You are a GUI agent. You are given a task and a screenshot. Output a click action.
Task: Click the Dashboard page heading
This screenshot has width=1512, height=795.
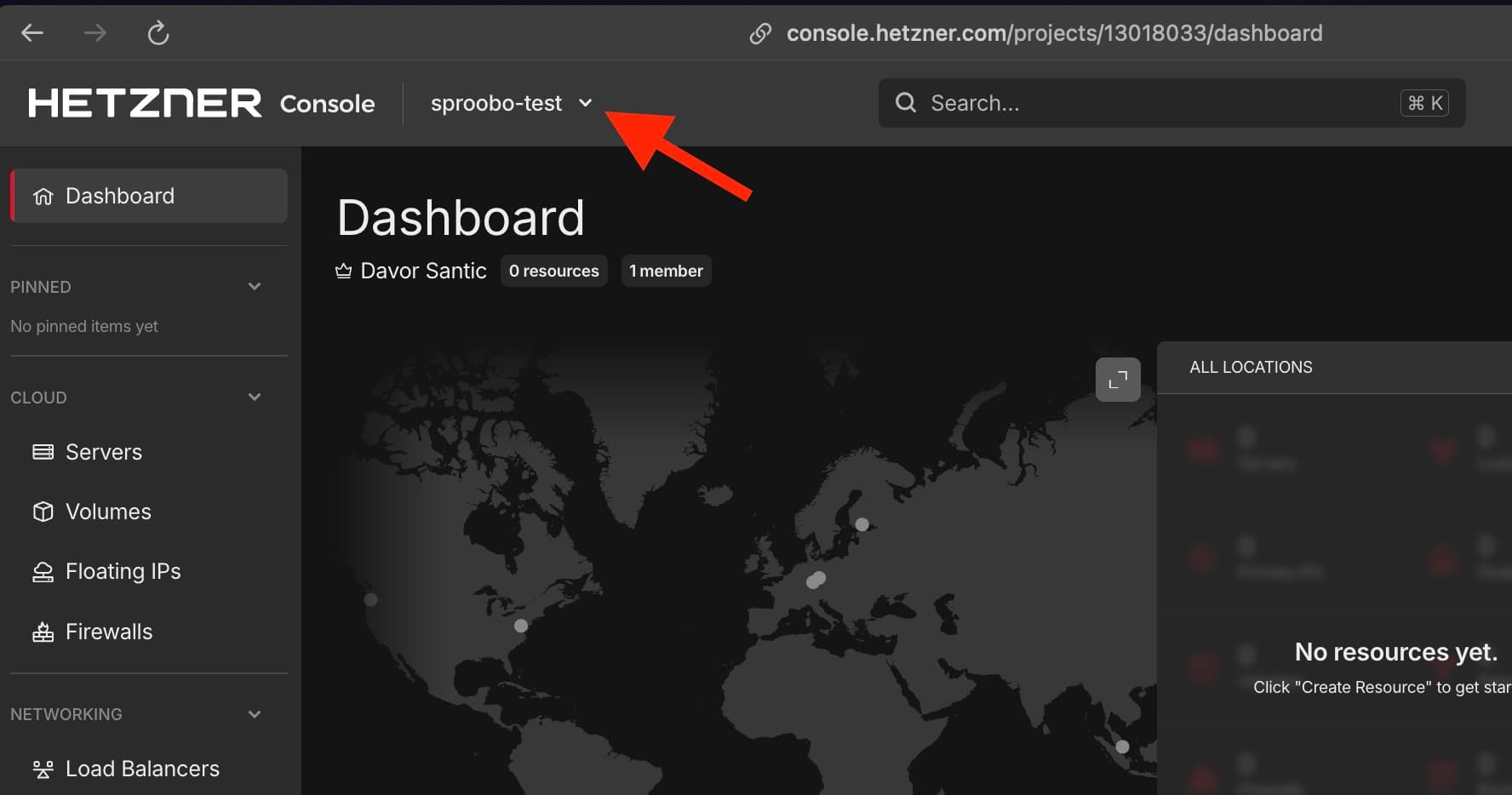461,218
